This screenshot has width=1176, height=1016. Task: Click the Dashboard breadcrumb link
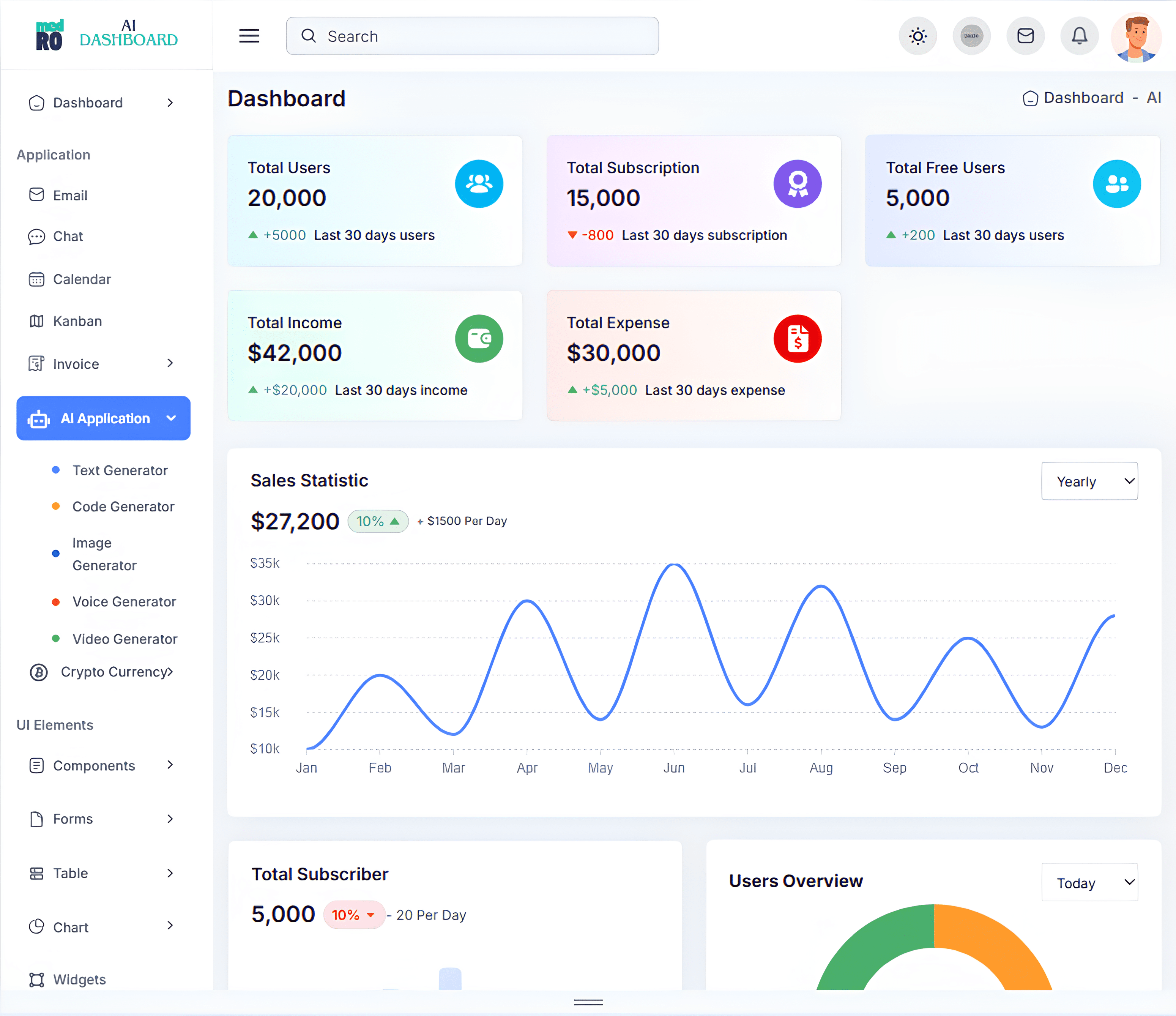(1083, 98)
